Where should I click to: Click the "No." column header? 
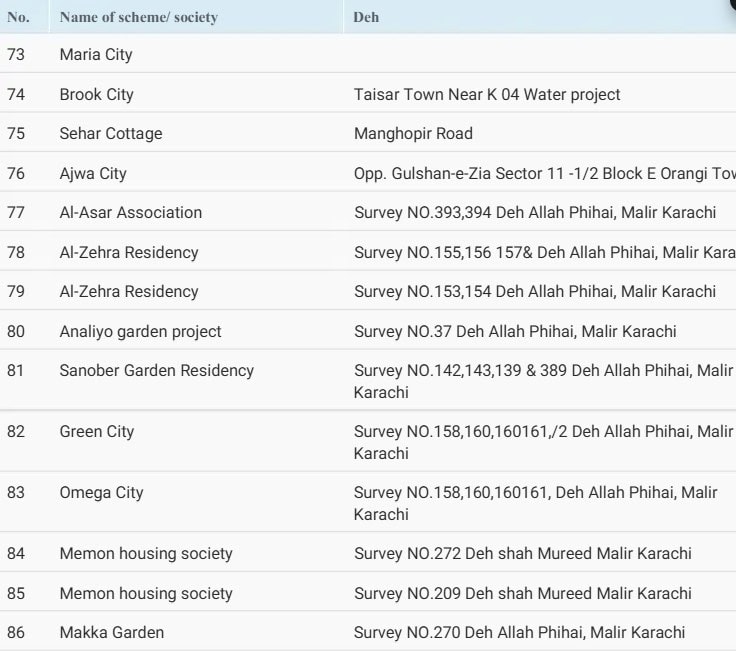(18, 17)
